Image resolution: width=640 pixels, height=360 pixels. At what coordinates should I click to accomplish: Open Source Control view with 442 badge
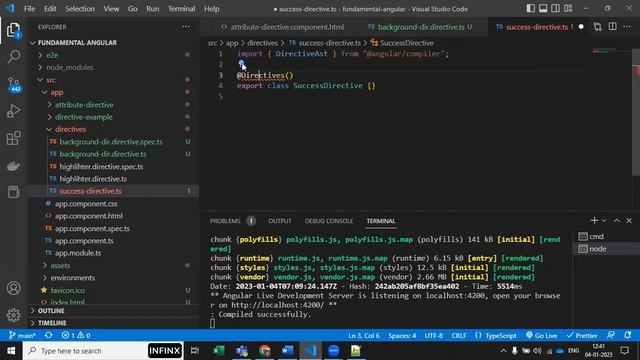tap(14, 84)
